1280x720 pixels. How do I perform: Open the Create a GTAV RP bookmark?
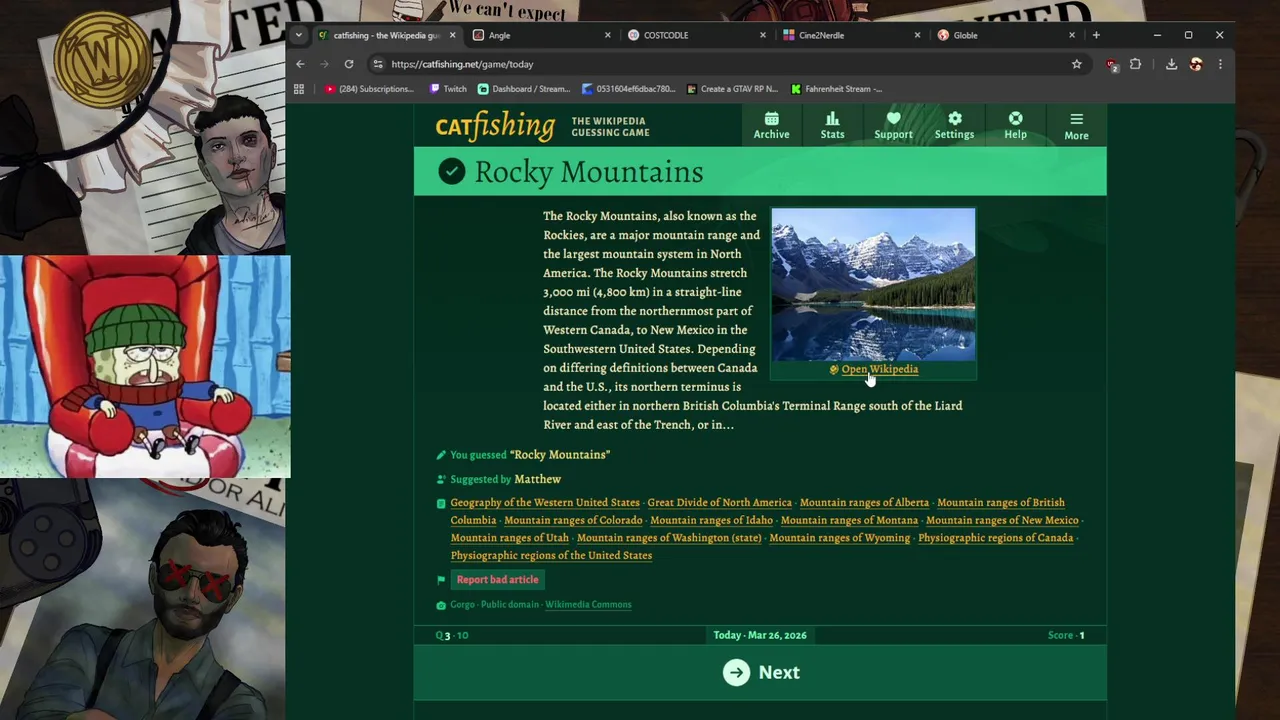tap(731, 89)
